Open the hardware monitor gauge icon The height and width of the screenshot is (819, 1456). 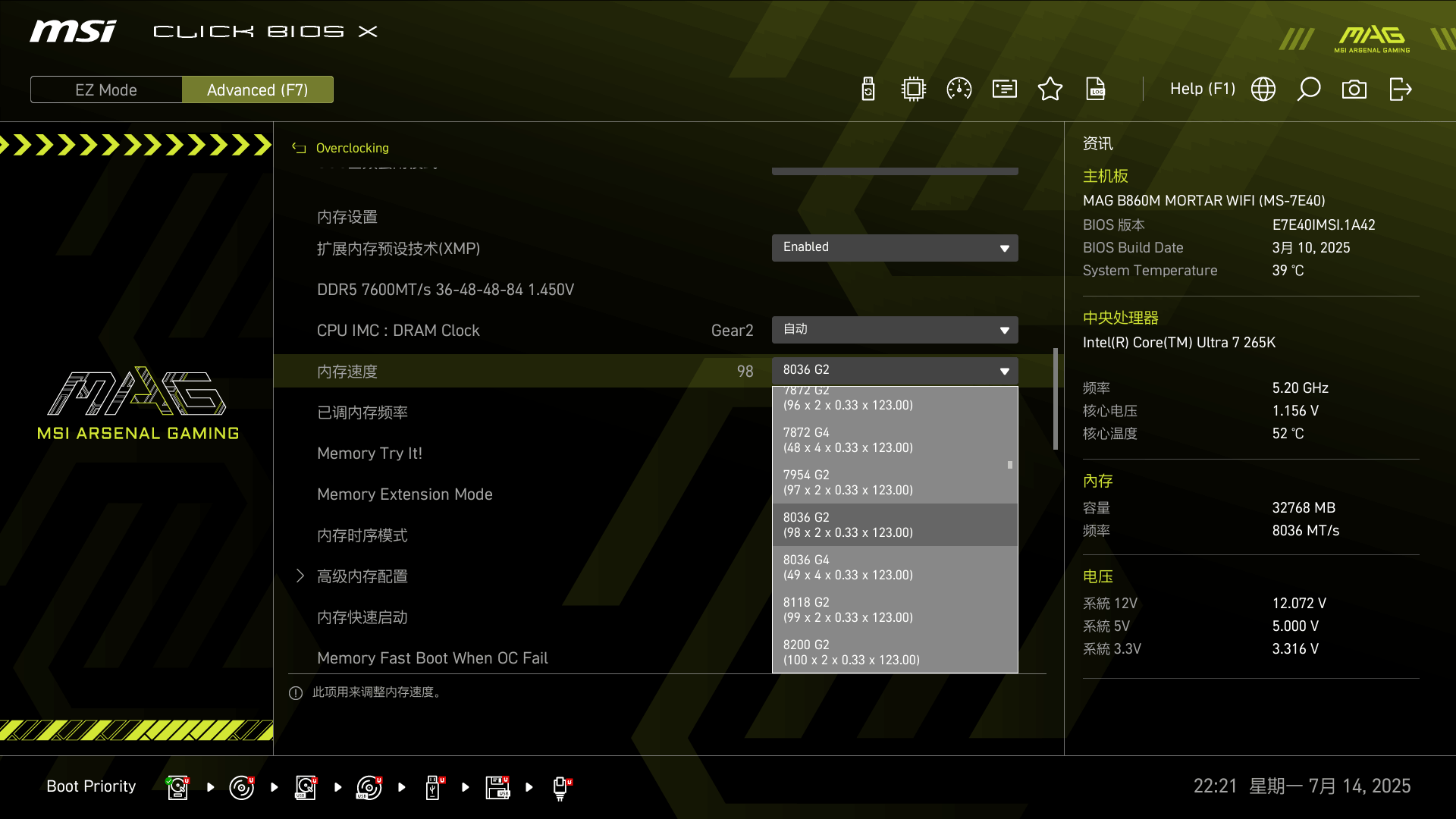click(x=959, y=89)
